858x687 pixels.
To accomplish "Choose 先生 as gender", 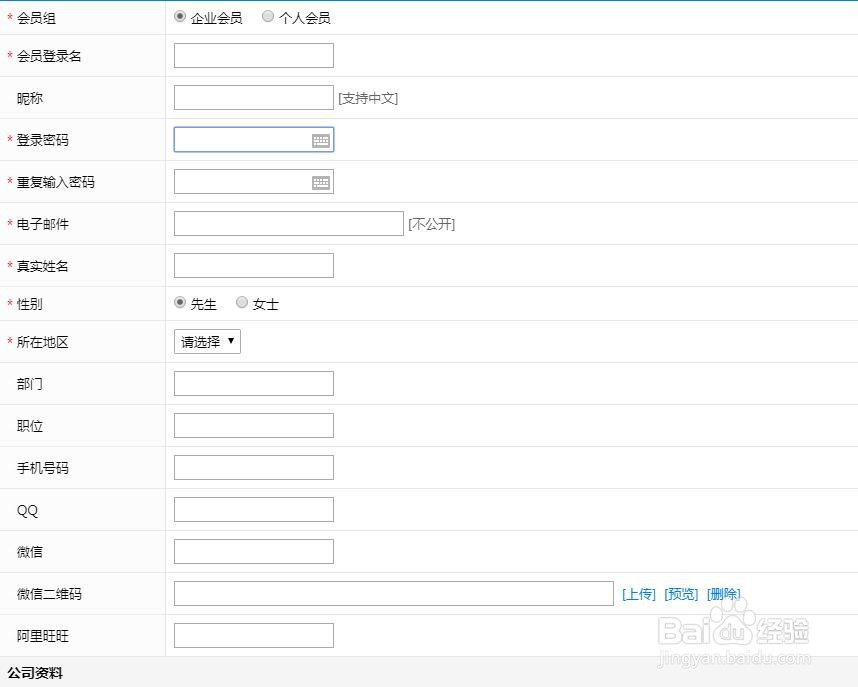I will 180,303.
